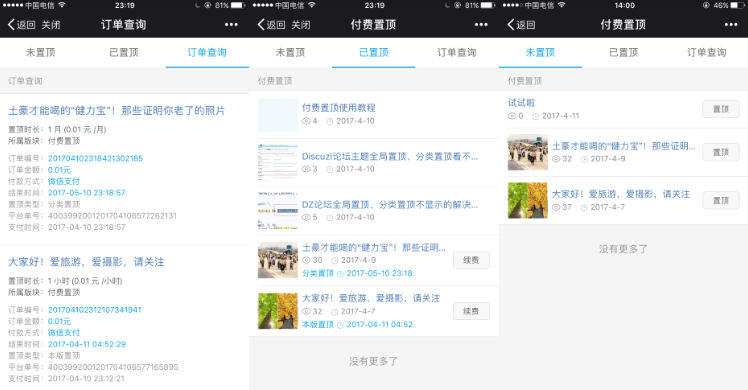Click 本版置顶 label under 大家好 post

(x=318, y=324)
